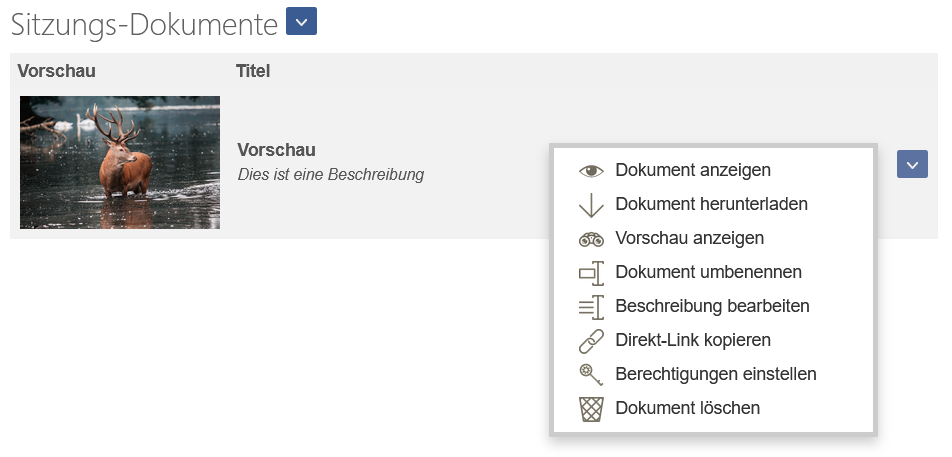The width and height of the screenshot is (952, 457).
Task: Select Beschreibung bearbeiten option
Action: (712, 306)
